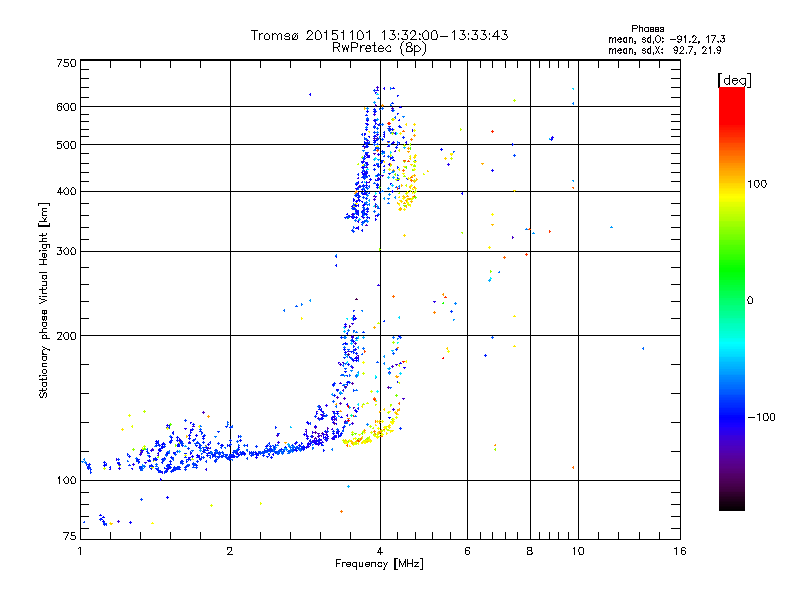Click the 'RwPretec (8p)' subtitle
The height and width of the screenshot is (600, 800).
379,48
